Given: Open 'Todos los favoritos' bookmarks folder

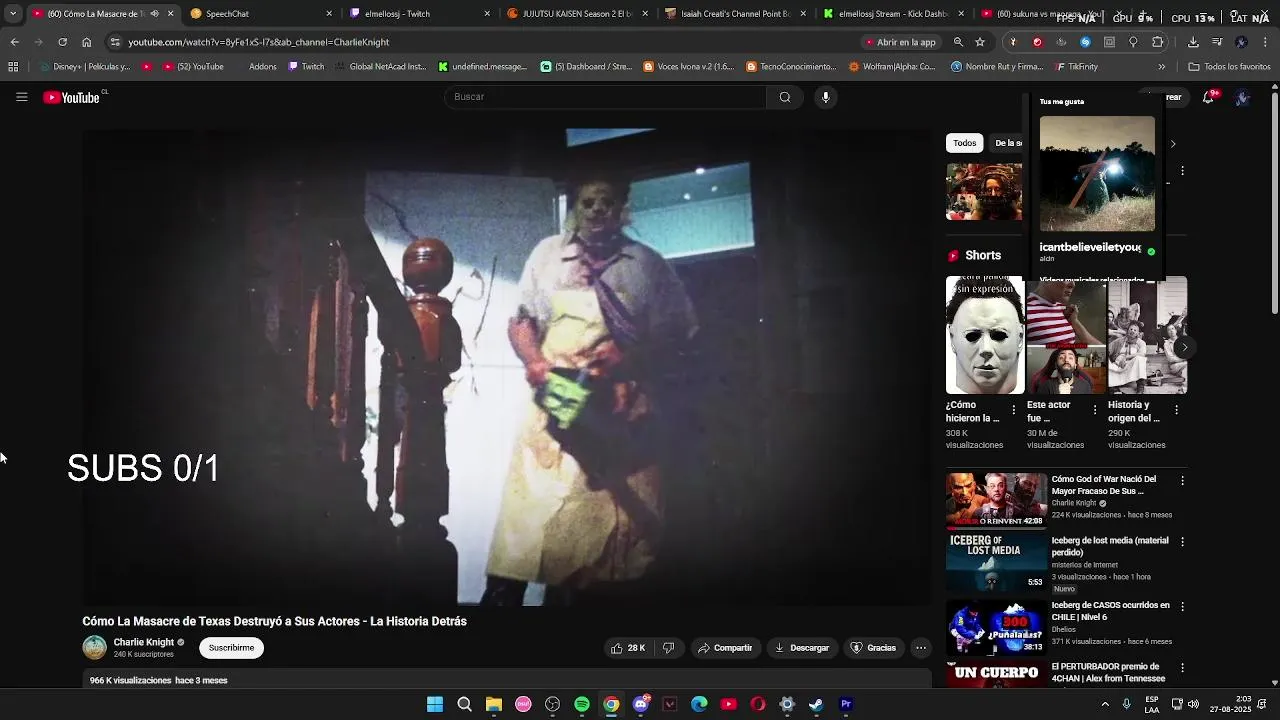Looking at the screenshot, I should tap(1229, 67).
